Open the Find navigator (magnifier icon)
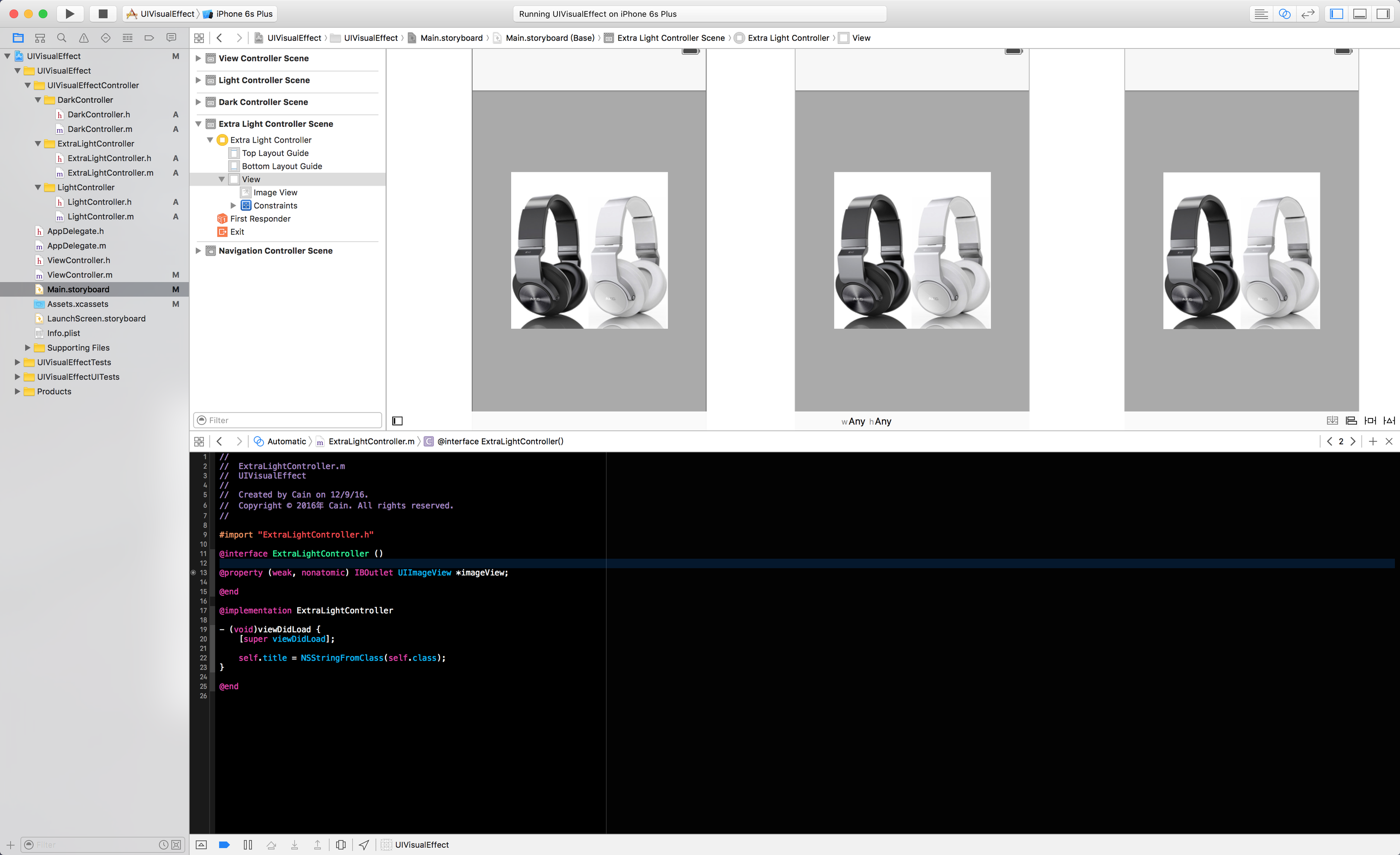 coord(62,38)
